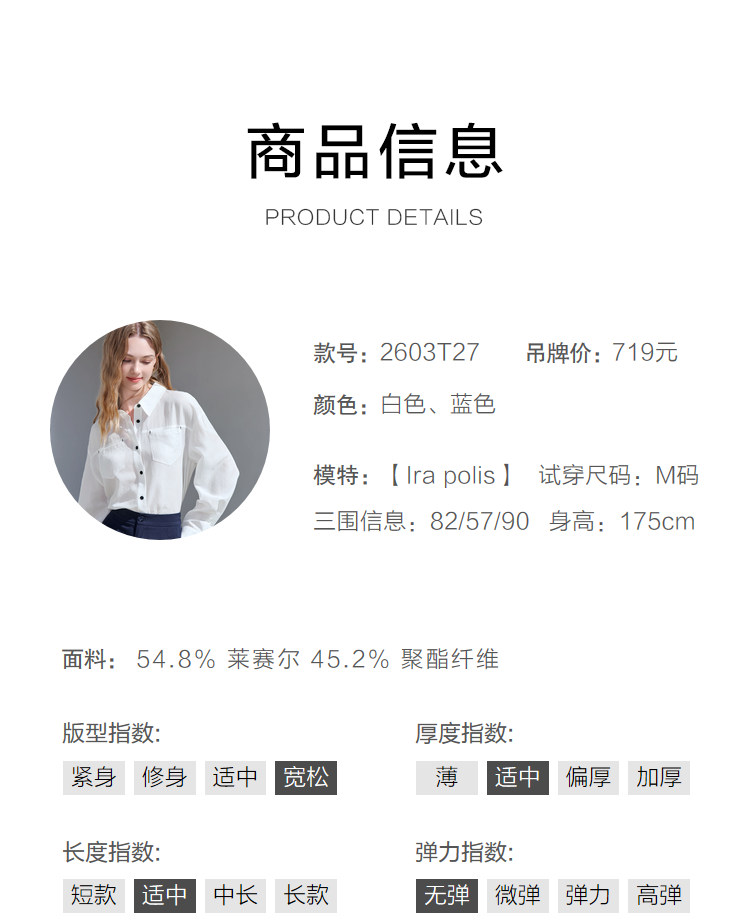Click the 商品信息 heading
The image size is (750, 913).
click(x=374, y=151)
